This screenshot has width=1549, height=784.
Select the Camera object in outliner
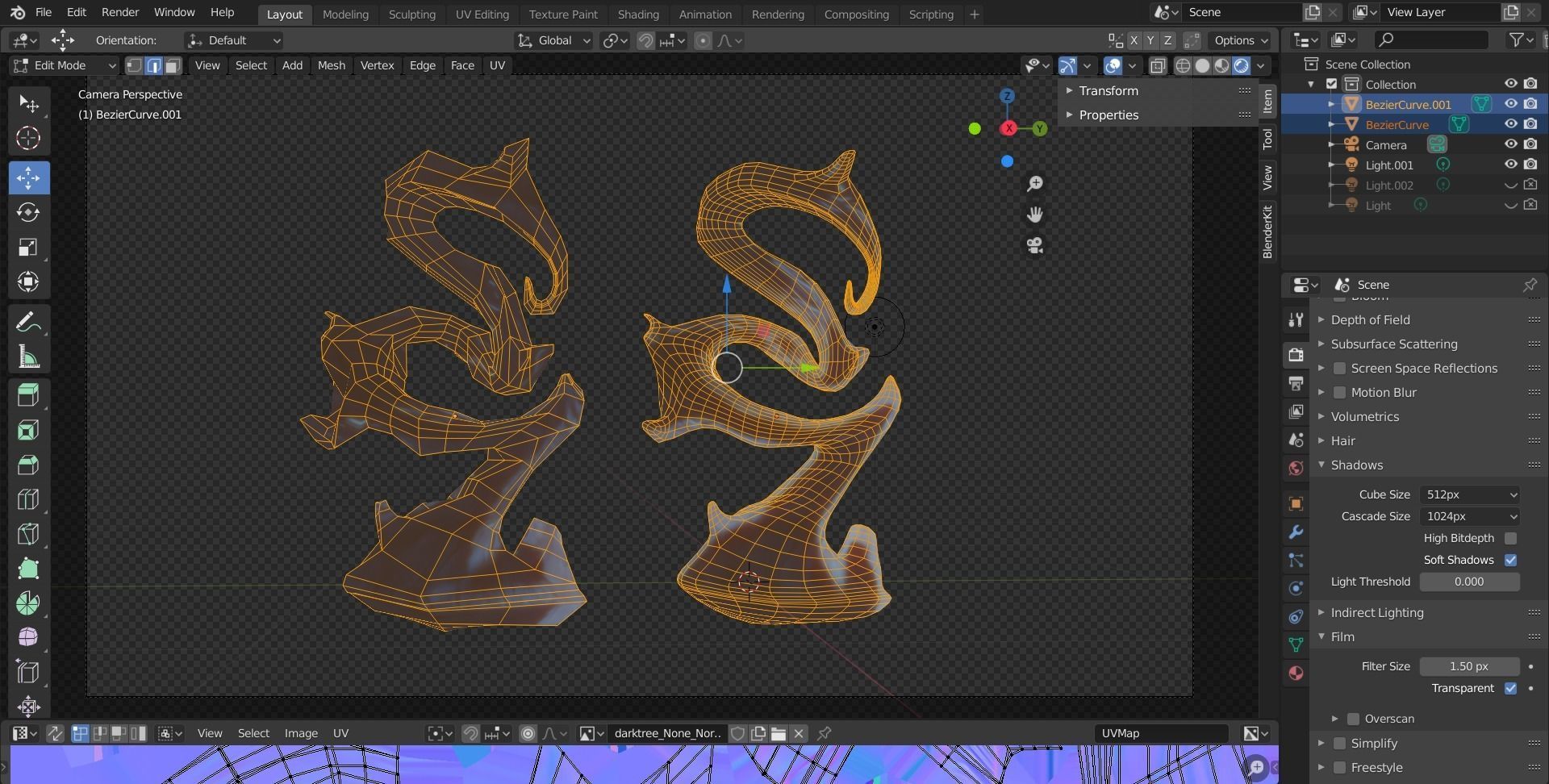(1385, 145)
